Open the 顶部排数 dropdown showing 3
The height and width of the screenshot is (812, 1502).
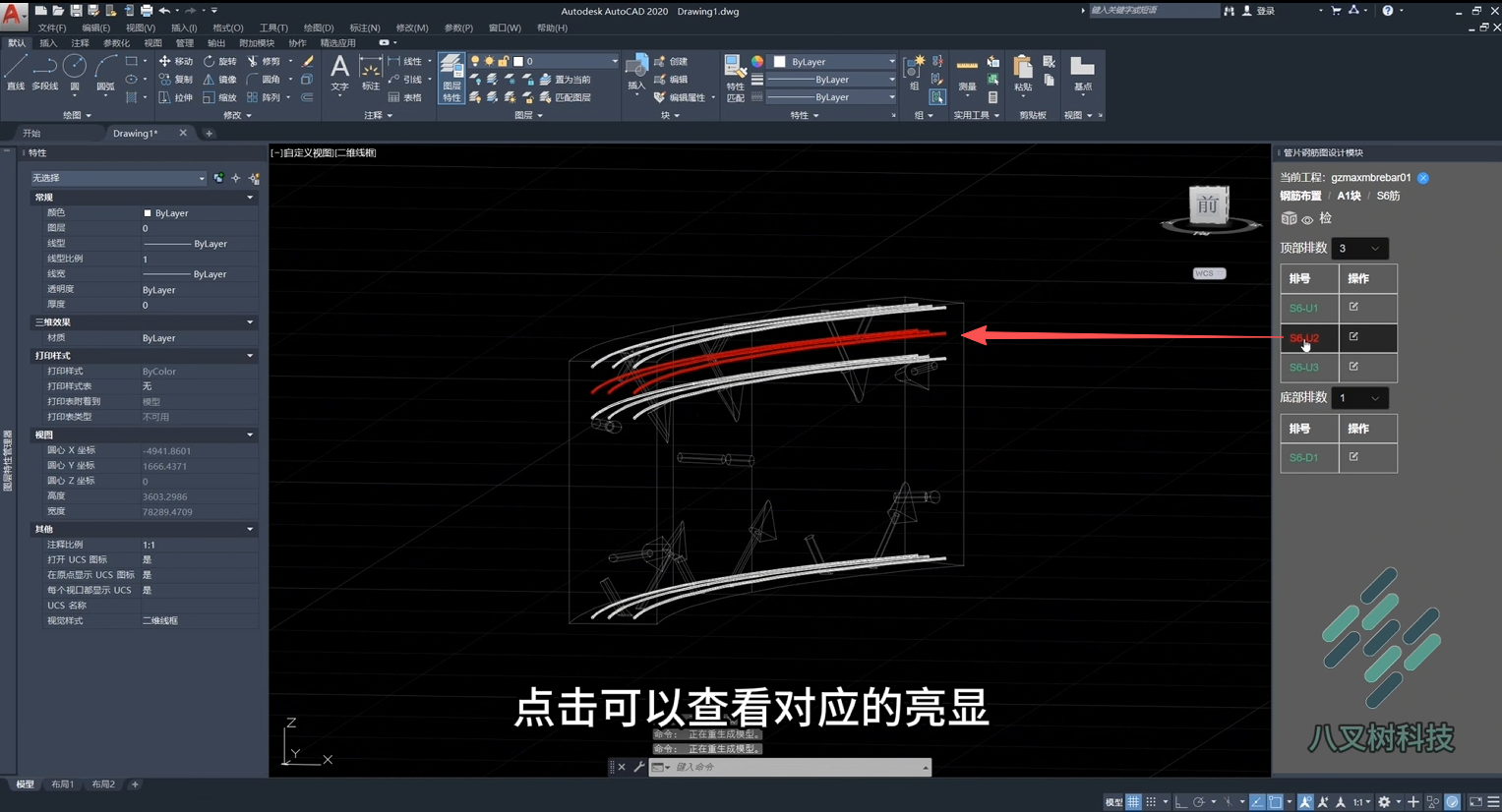pos(1358,249)
